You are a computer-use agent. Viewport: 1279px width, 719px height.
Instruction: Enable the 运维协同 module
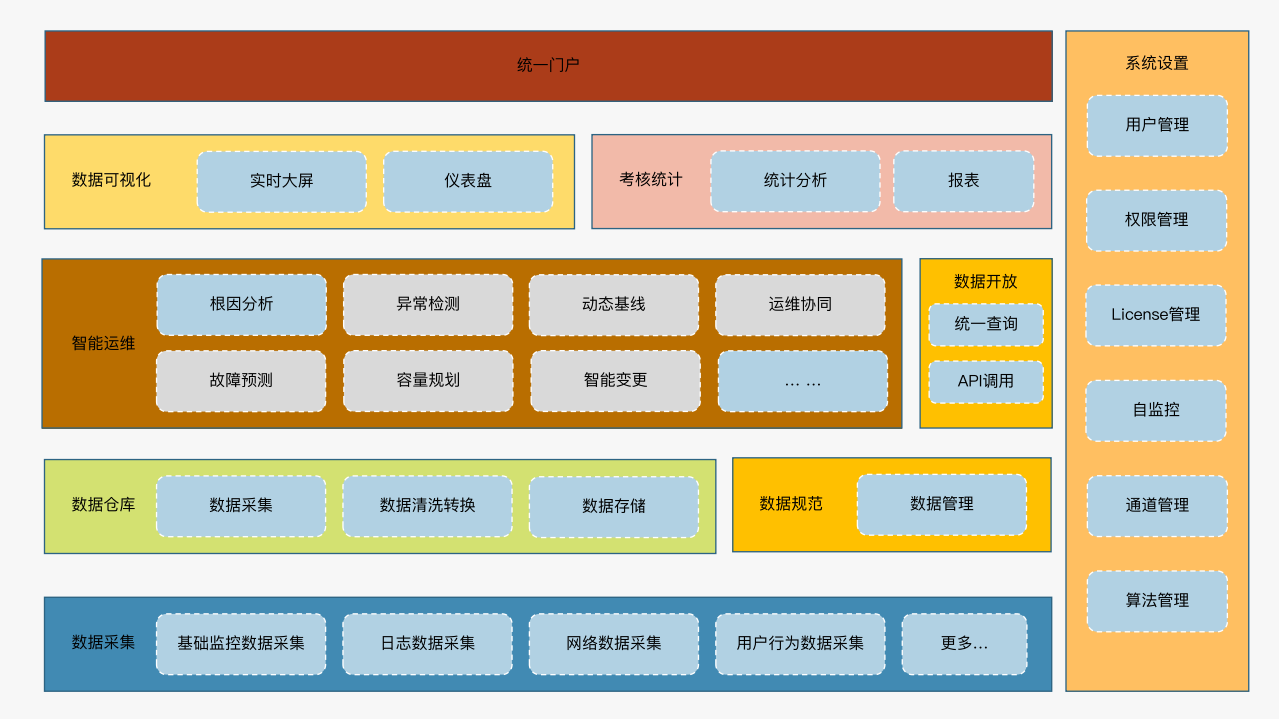click(800, 305)
